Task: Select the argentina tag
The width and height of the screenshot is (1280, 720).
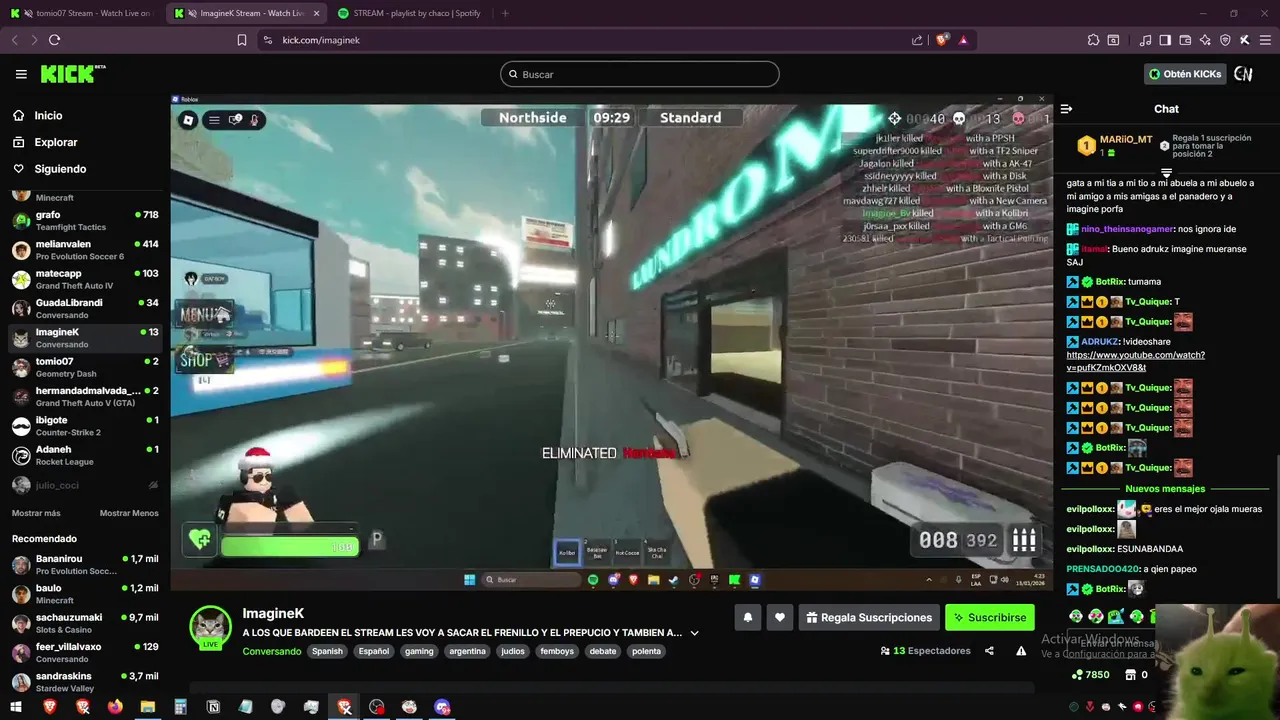Action: click(x=467, y=651)
